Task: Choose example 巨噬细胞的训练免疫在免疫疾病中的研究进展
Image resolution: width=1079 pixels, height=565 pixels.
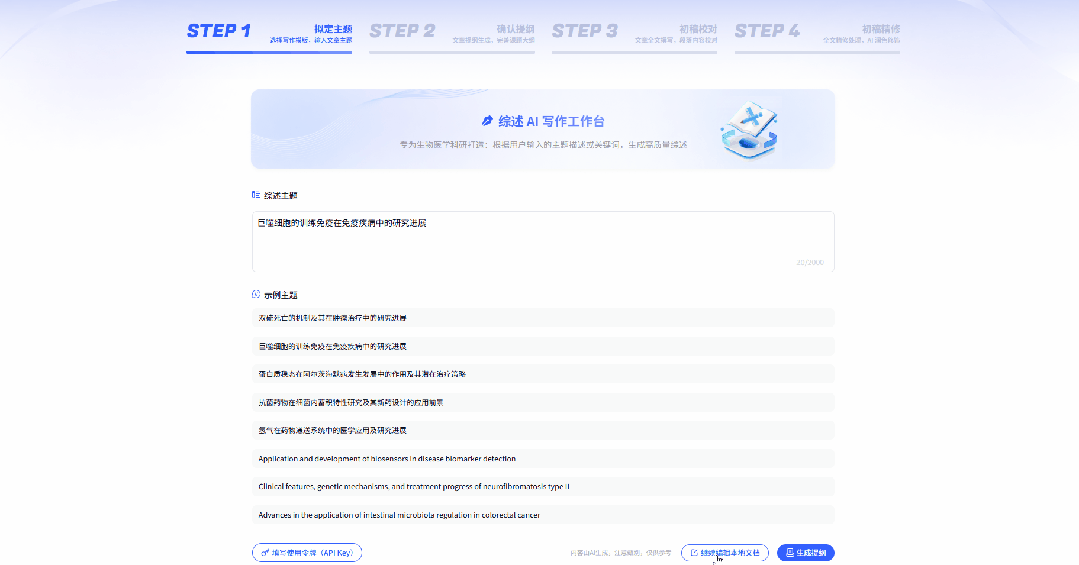Action: point(543,346)
